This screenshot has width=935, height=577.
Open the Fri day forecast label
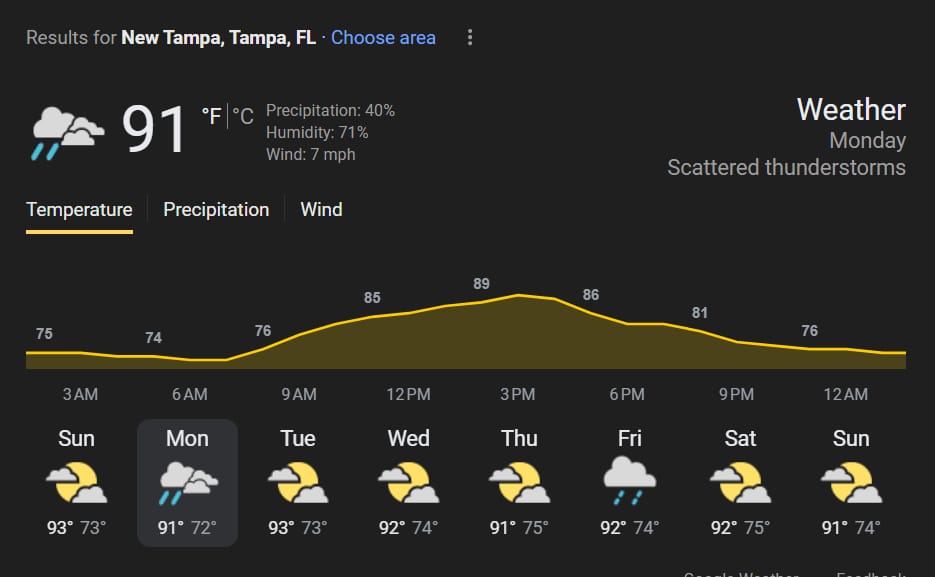pyautogui.click(x=630, y=439)
